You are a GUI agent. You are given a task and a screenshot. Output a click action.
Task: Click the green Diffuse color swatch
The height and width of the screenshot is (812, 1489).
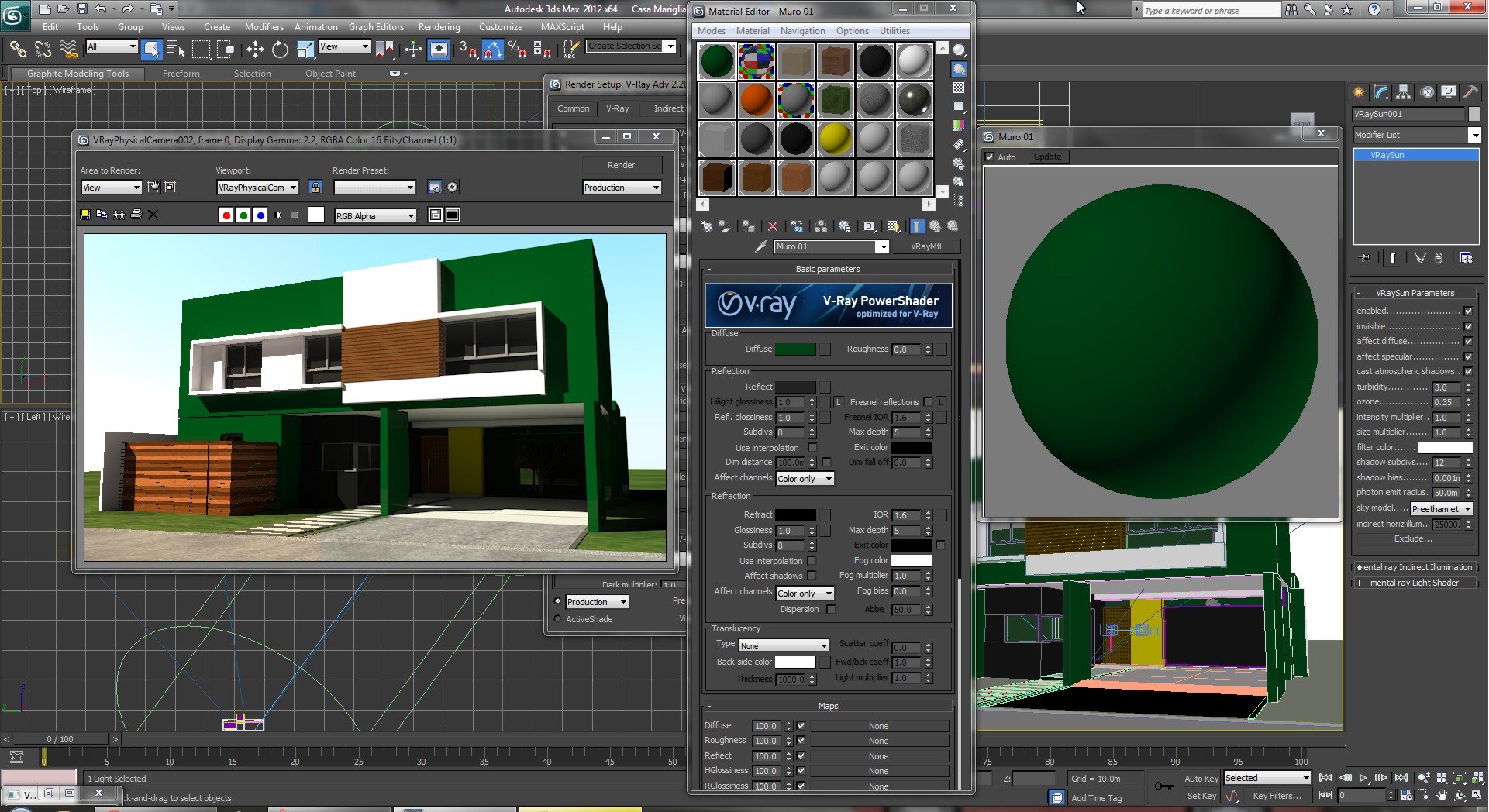795,349
